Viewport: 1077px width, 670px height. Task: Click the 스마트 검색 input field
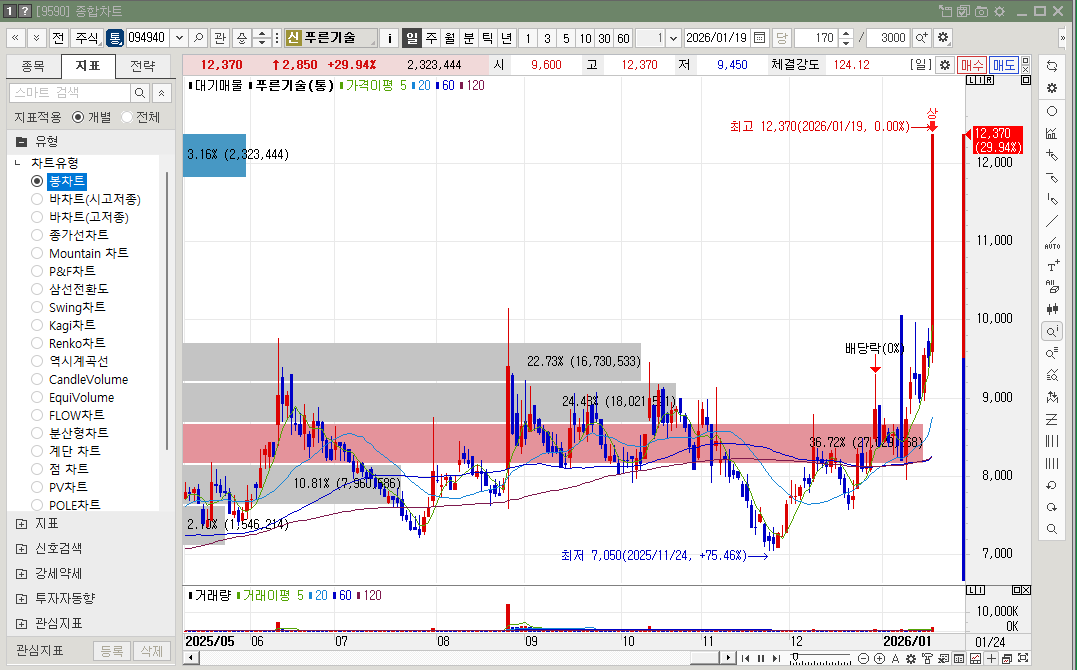(69, 93)
